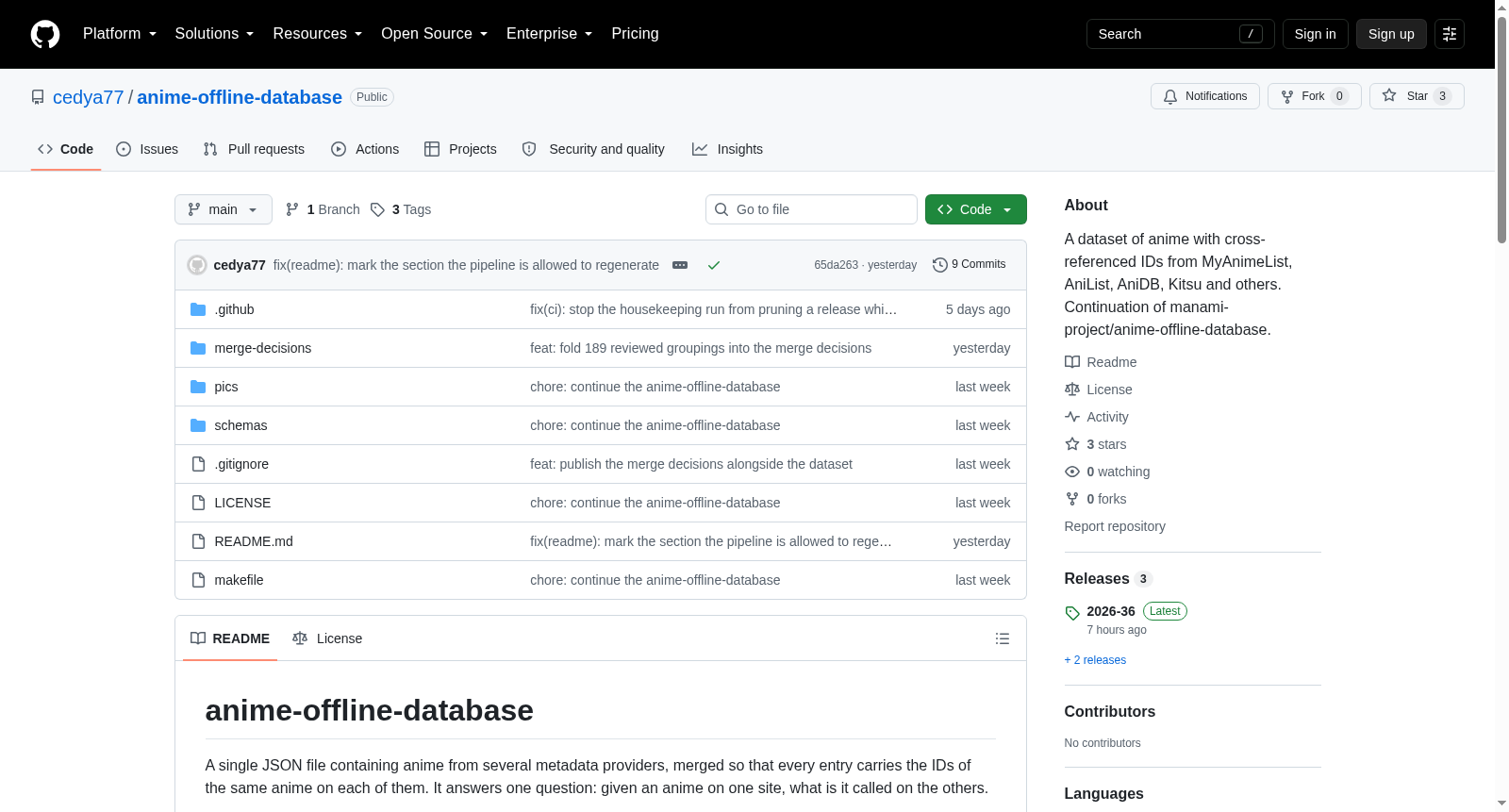The image size is (1509, 812).
Task: Open the Open Source dropdown menu
Action: click(x=435, y=34)
